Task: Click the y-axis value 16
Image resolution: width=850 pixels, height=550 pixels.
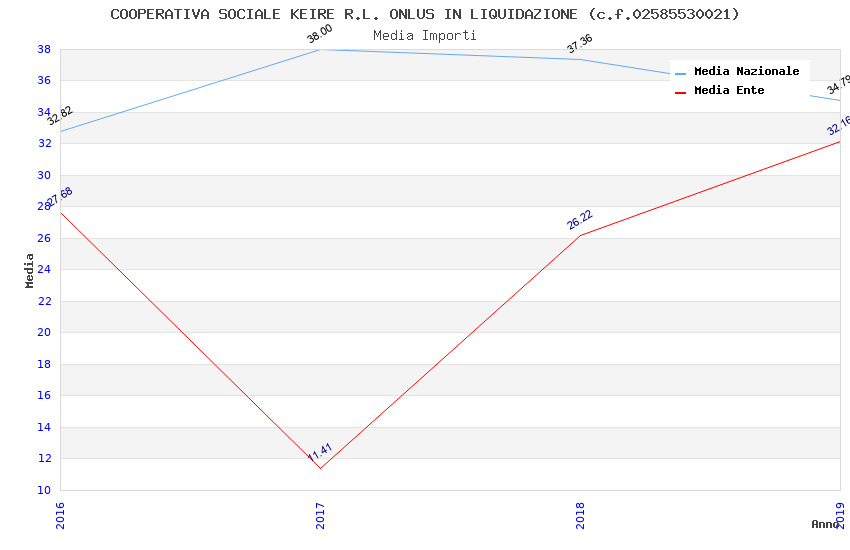Action: (x=44, y=396)
